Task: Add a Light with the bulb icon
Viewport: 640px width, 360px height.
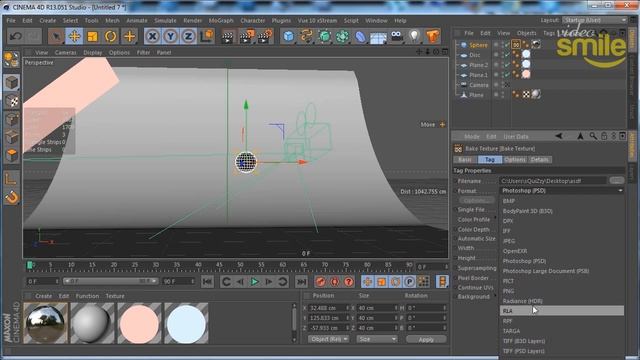Action: click(x=415, y=36)
